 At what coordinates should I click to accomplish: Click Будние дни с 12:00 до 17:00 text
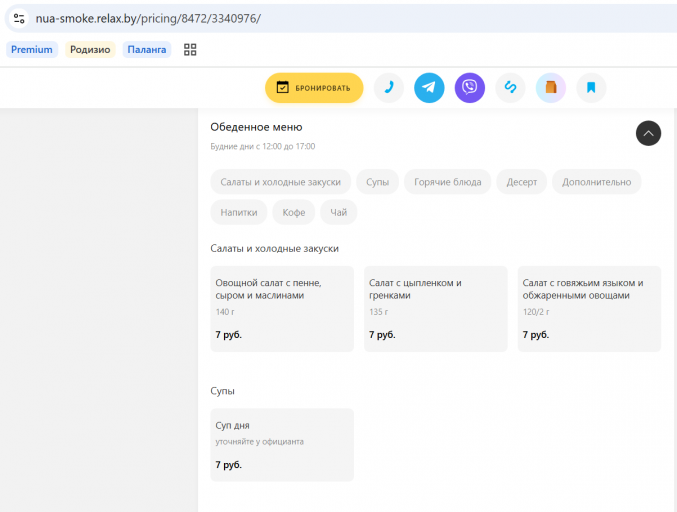[x=263, y=146]
